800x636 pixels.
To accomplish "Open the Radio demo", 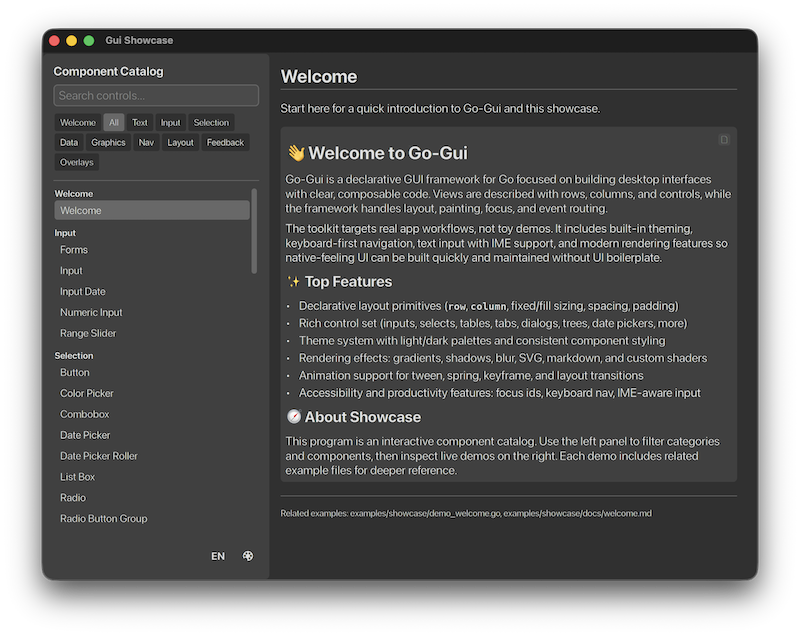I will pyautogui.click(x=152, y=498).
